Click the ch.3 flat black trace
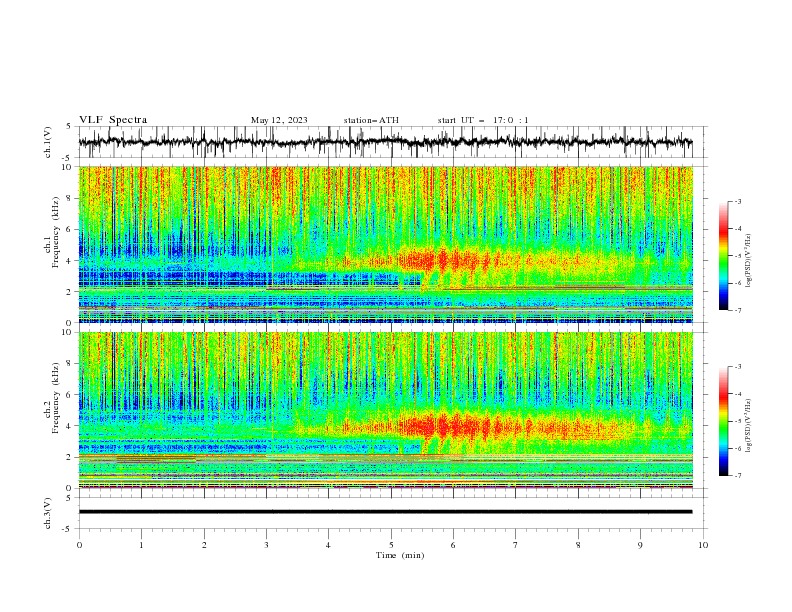792x612 pixels. click(x=385, y=512)
